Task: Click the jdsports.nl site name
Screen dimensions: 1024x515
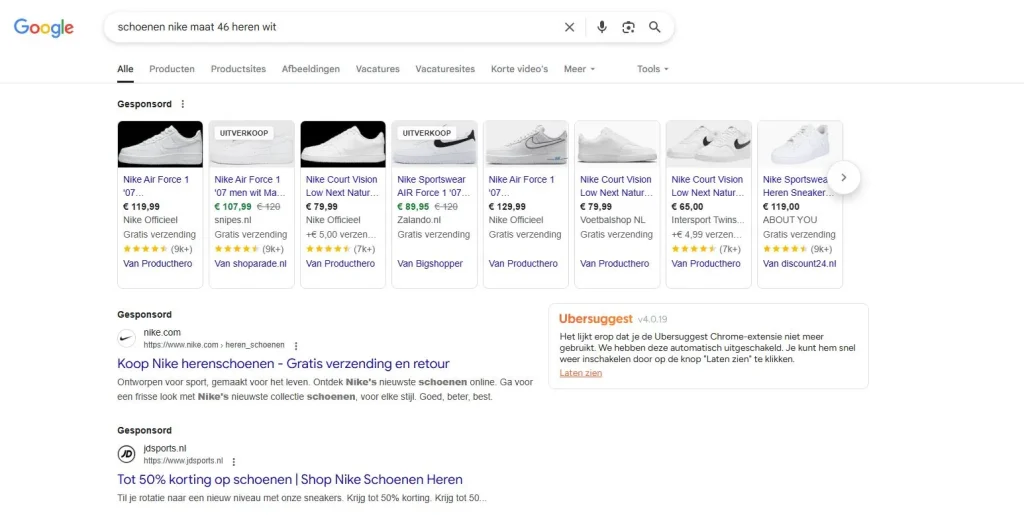Action: pyautogui.click(x=165, y=448)
